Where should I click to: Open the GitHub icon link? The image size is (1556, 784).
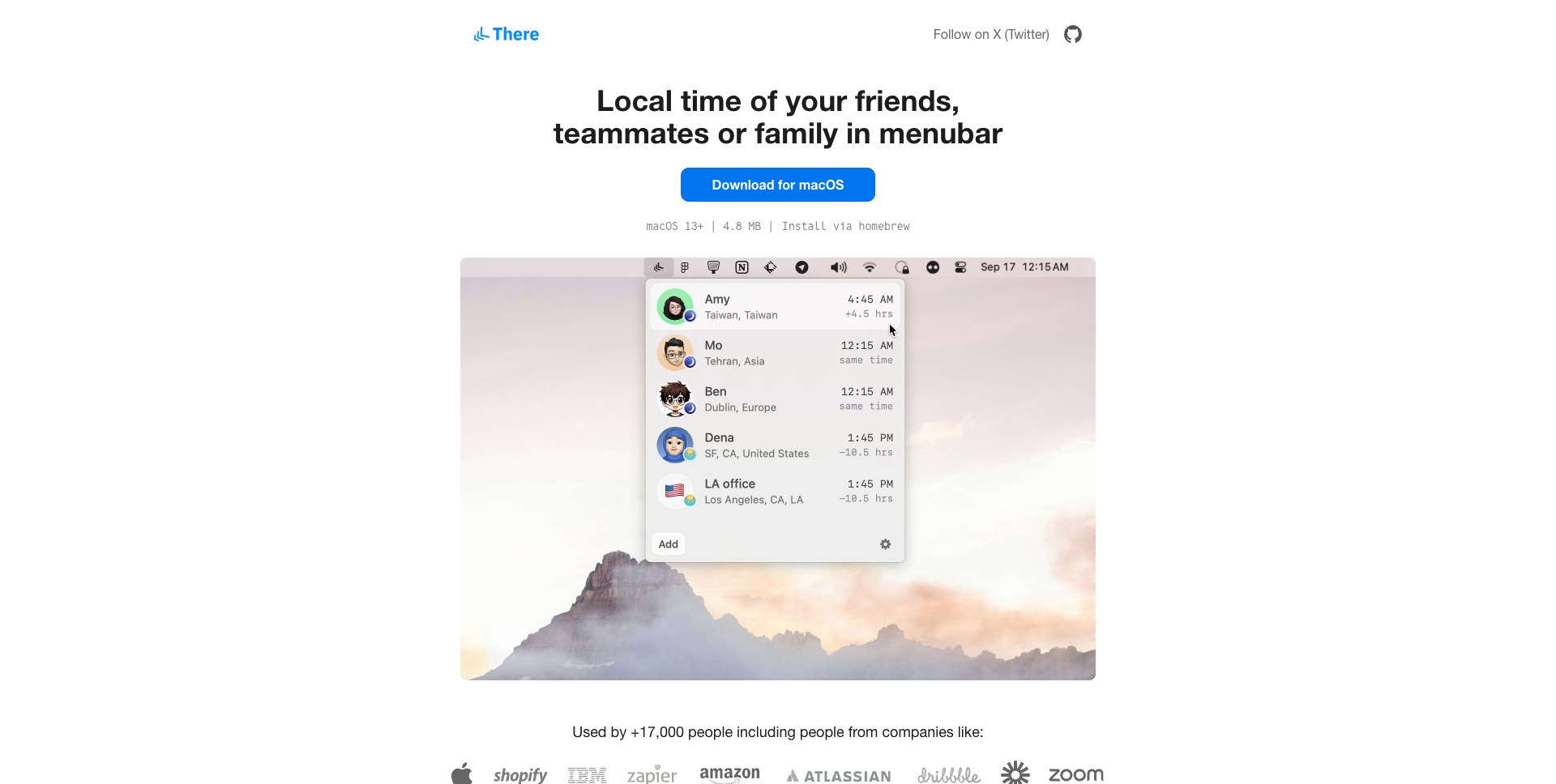point(1073,34)
